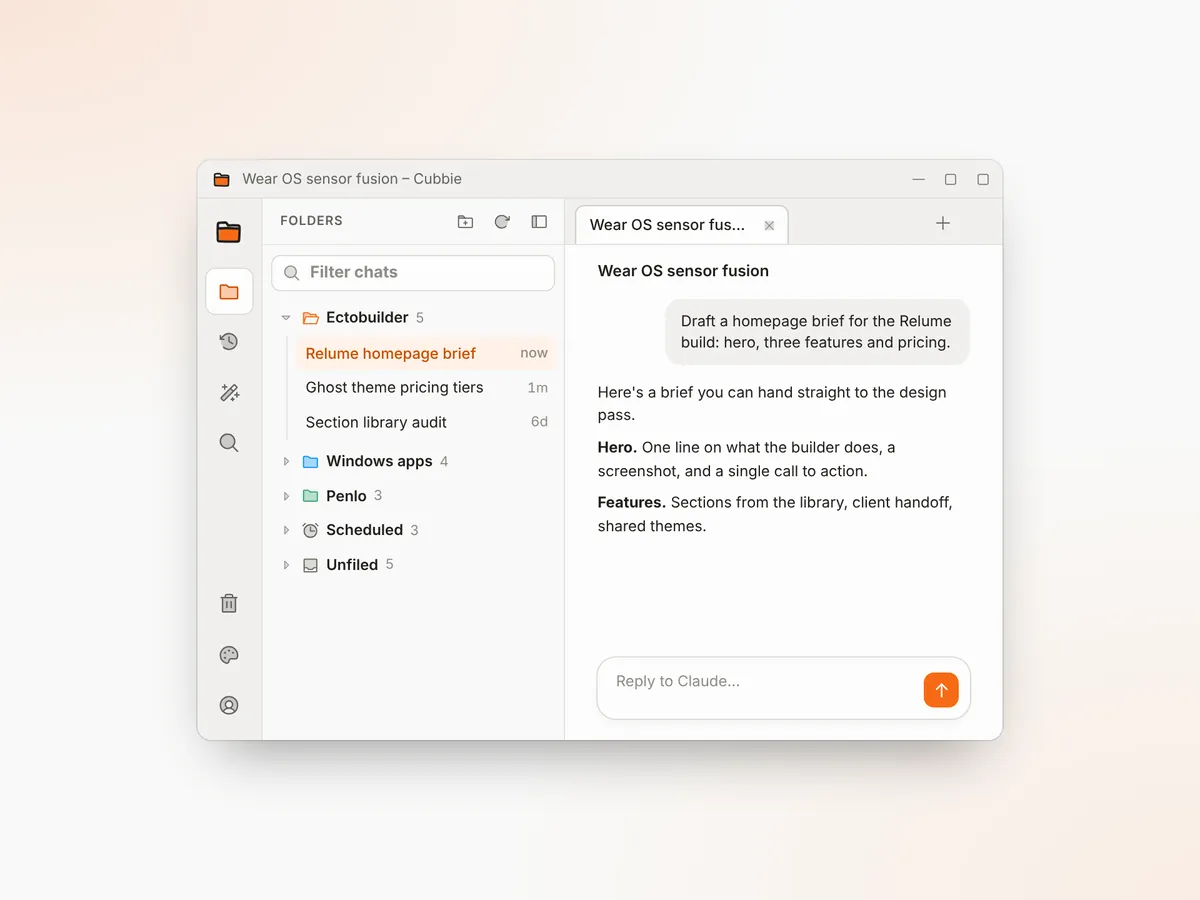
Task: Minimize the Cubbie window
Action: tap(918, 180)
